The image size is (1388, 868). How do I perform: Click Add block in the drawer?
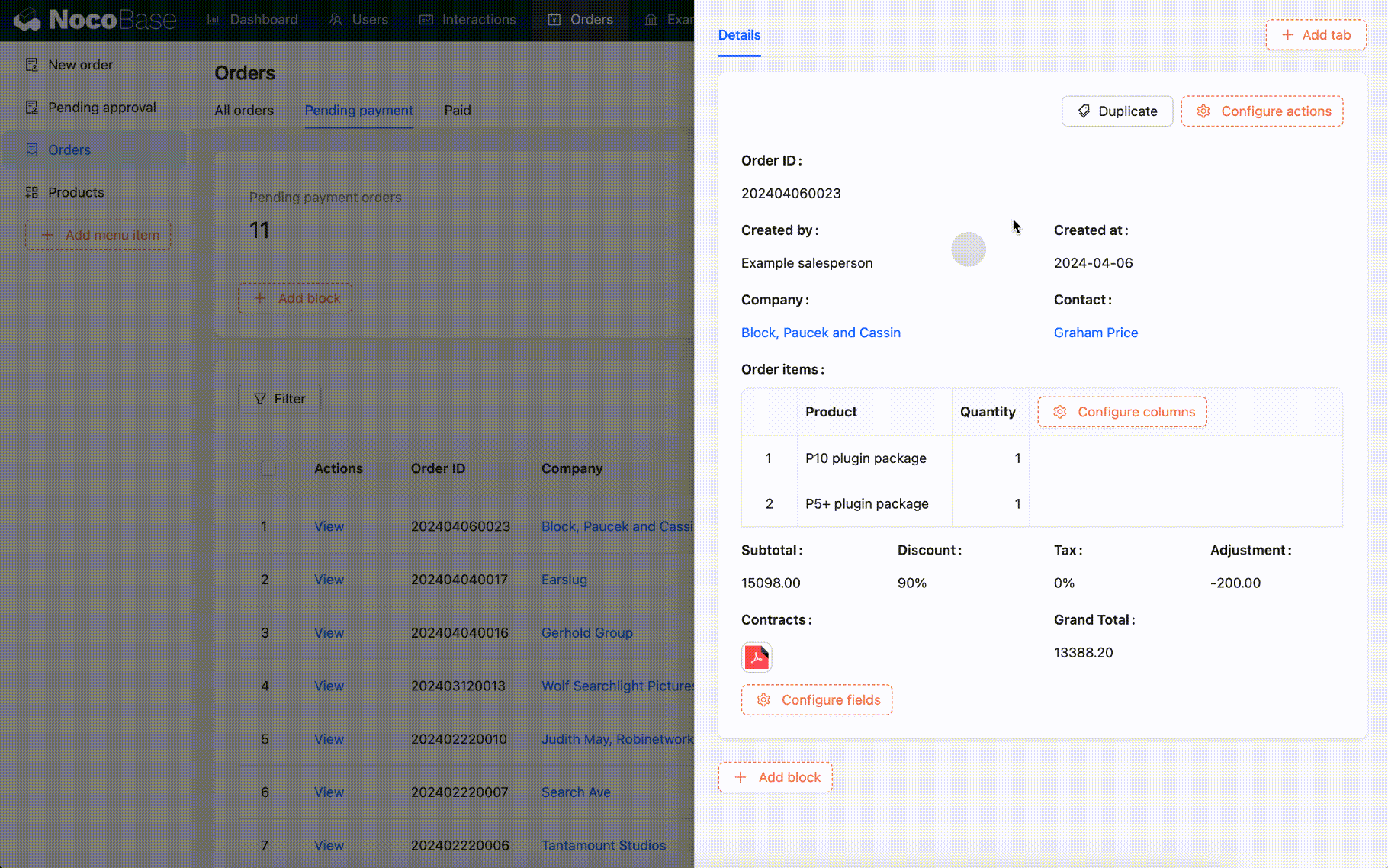tap(775, 777)
